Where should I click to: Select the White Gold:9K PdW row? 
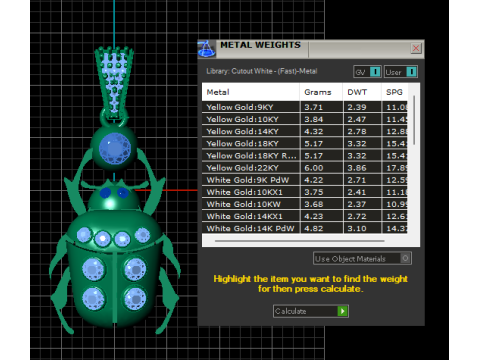tap(305, 180)
